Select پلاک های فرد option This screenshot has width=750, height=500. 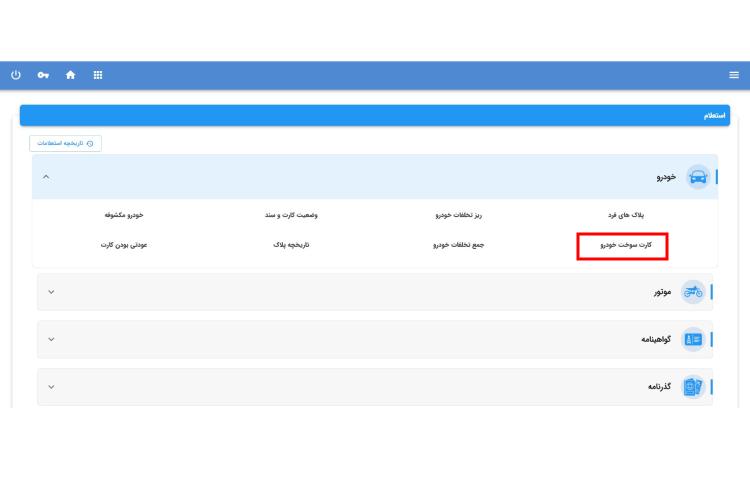[x=627, y=215]
